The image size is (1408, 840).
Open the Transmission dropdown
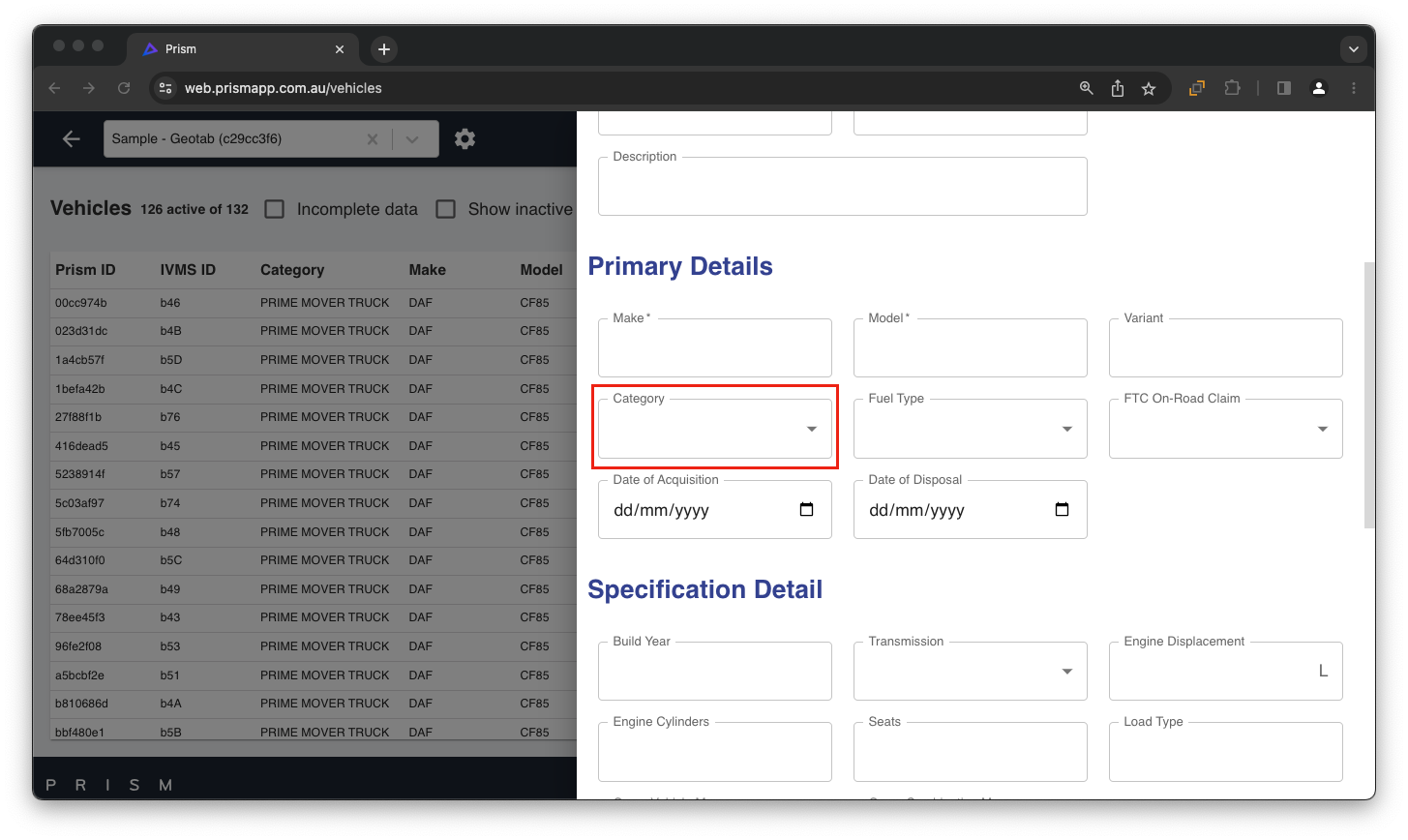tap(970, 672)
